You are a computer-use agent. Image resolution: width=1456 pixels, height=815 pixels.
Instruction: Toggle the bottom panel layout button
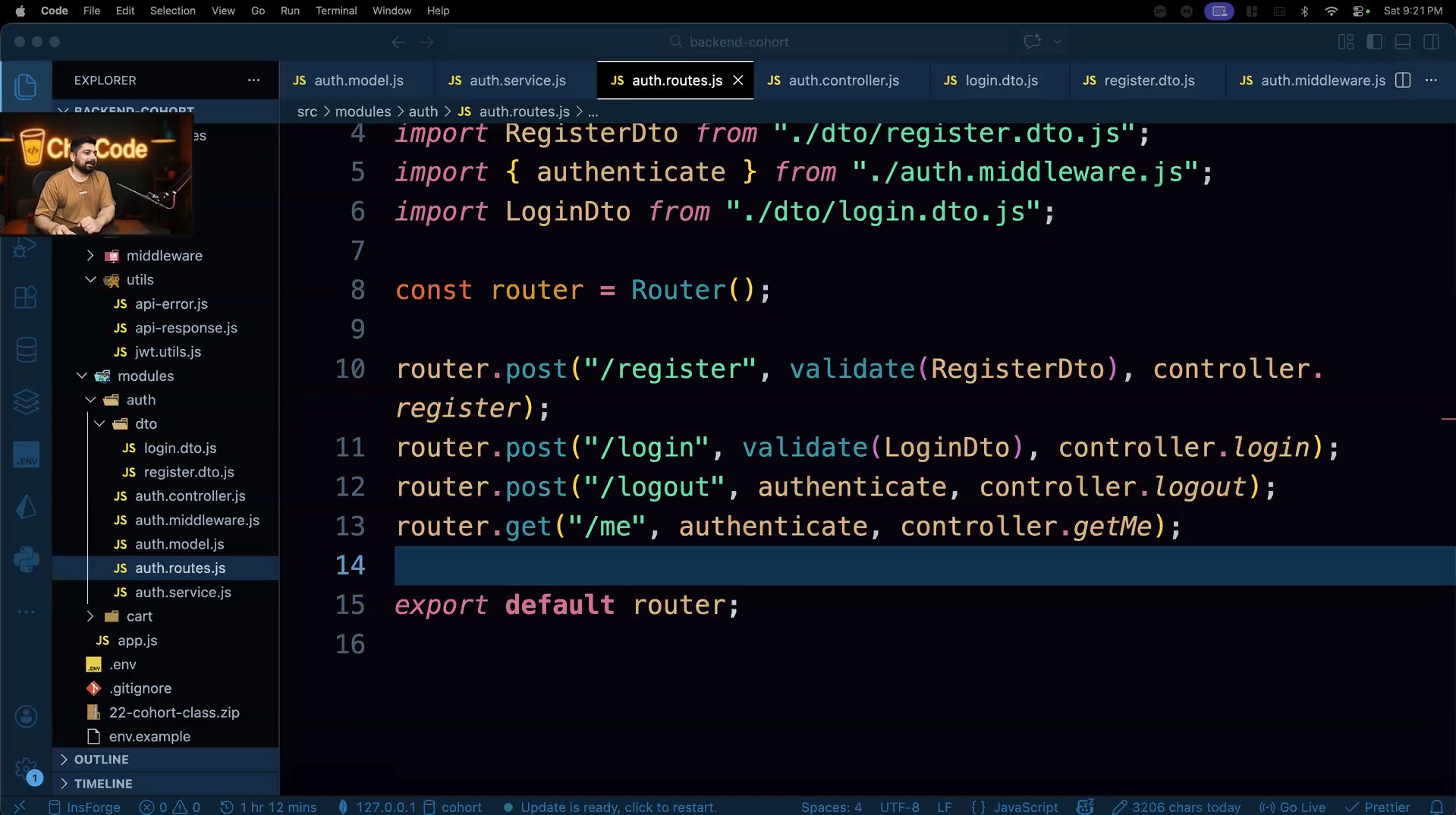[x=1403, y=42]
